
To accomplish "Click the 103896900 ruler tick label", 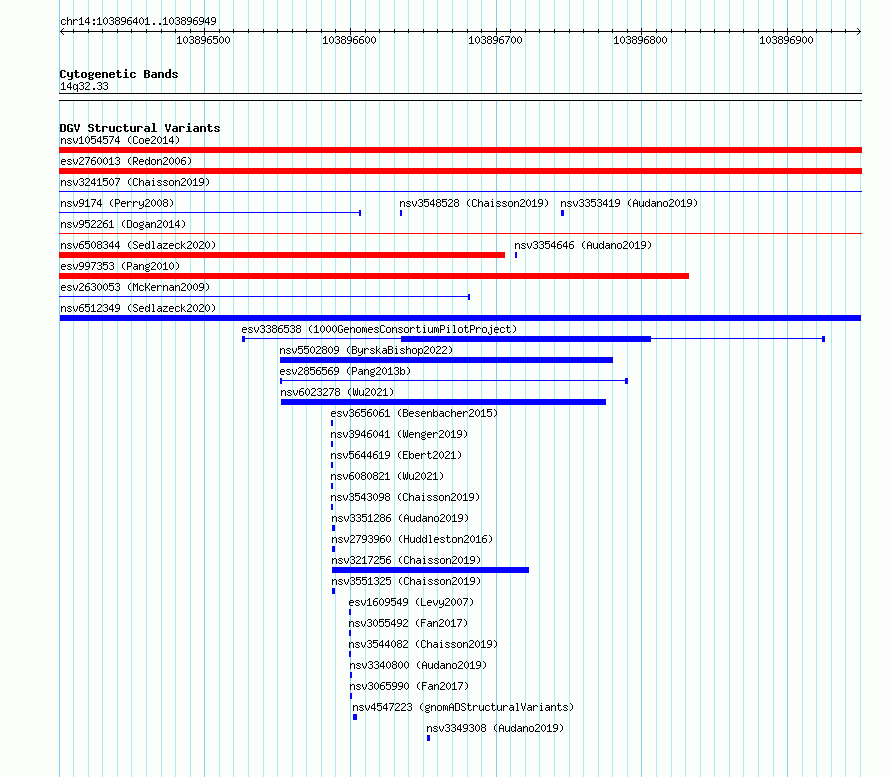I will 786,40.
